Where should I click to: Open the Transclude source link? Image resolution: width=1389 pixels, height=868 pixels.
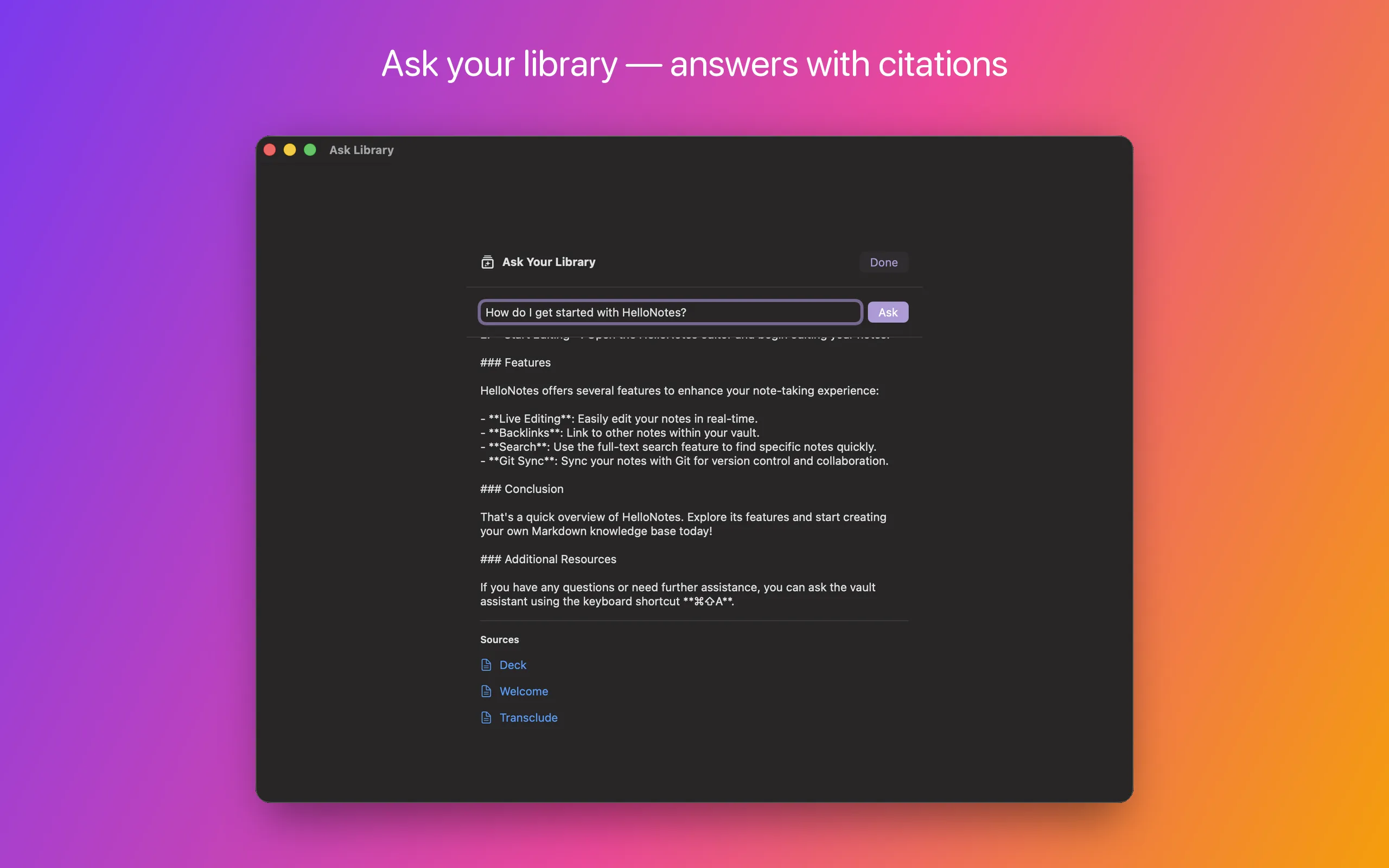[x=528, y=718]
